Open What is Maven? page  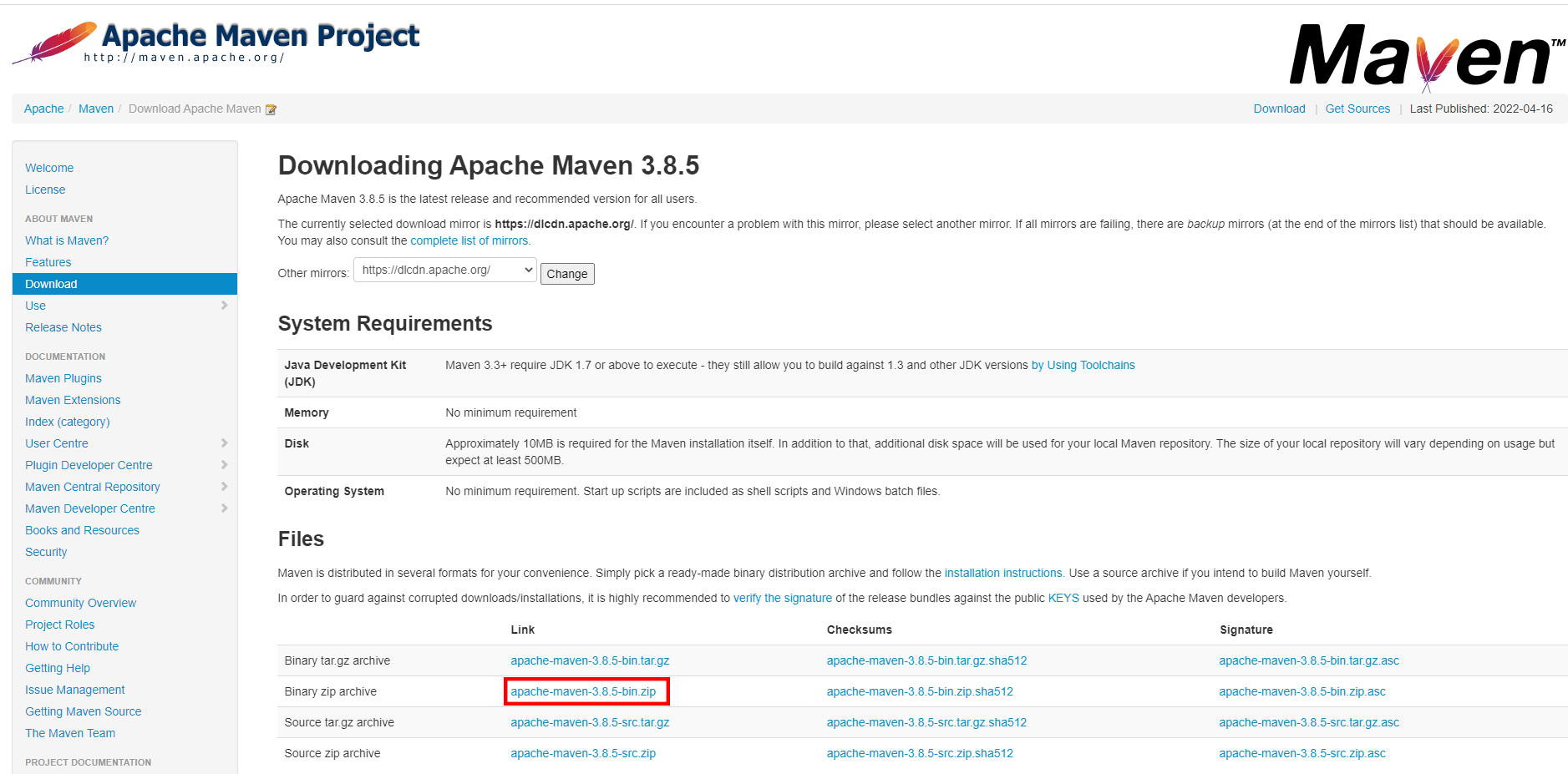67,240
